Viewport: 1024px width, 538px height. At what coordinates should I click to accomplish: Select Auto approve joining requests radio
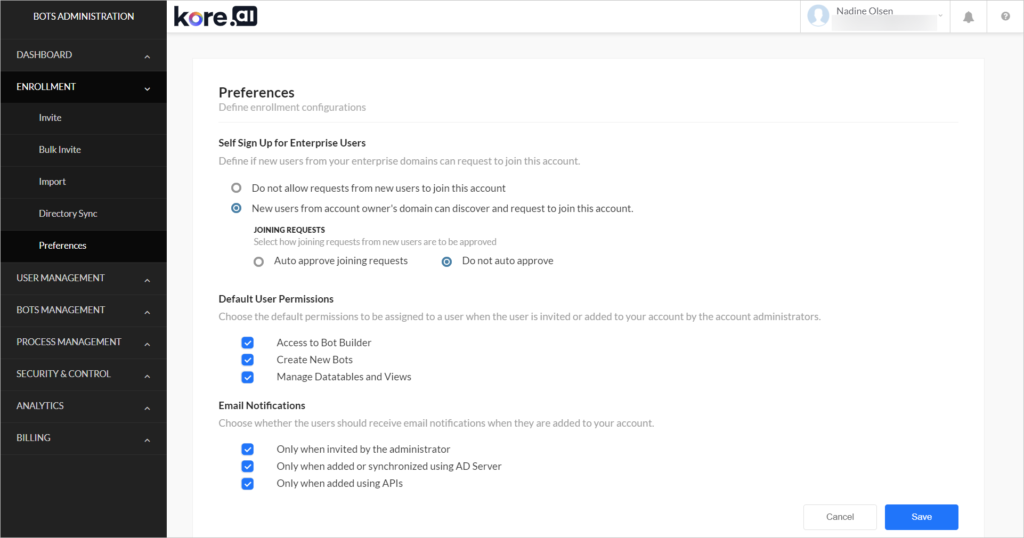click(259, 261)
